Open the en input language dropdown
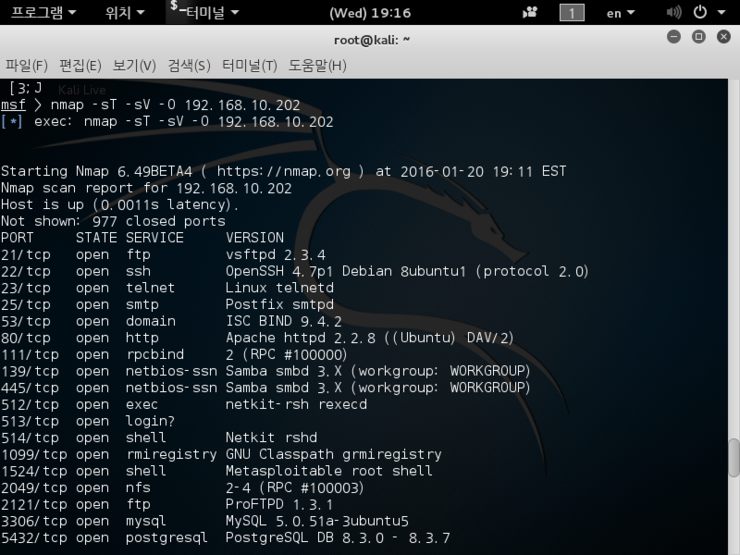This screenshot has height=555, width=740. click(x=620, y=13)
